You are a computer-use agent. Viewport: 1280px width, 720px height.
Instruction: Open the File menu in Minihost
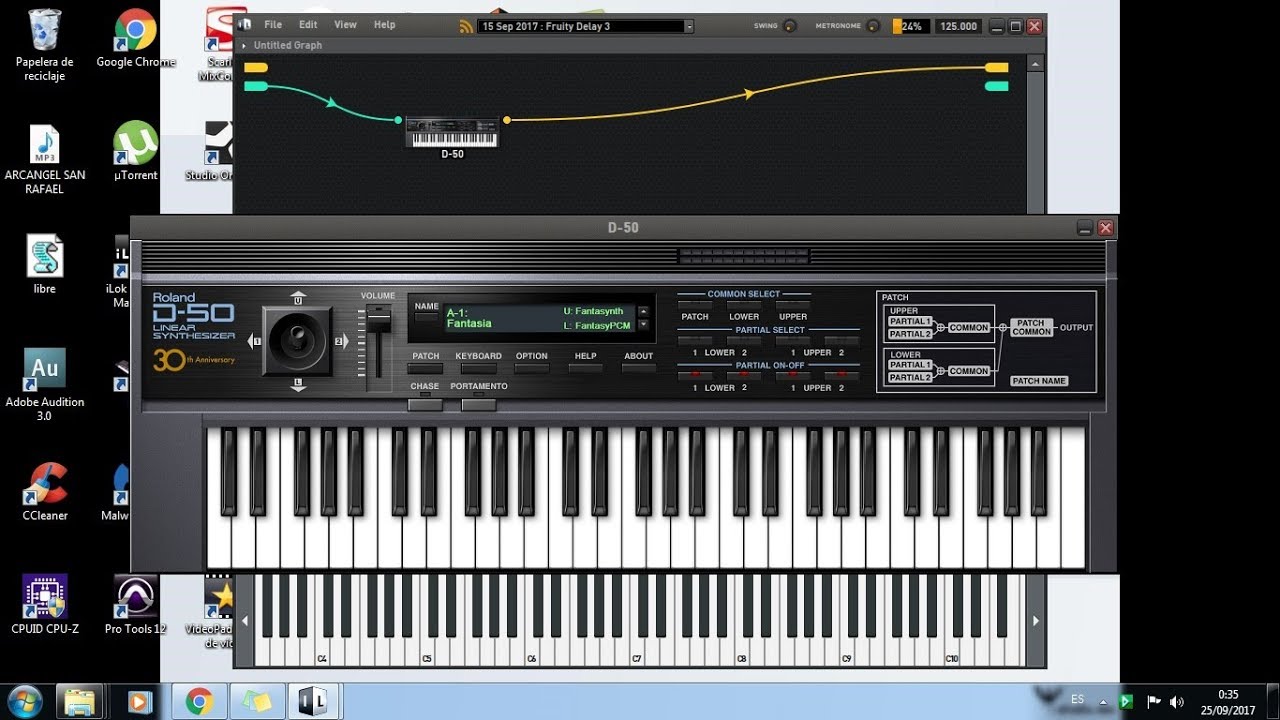(x=273, y=25)
